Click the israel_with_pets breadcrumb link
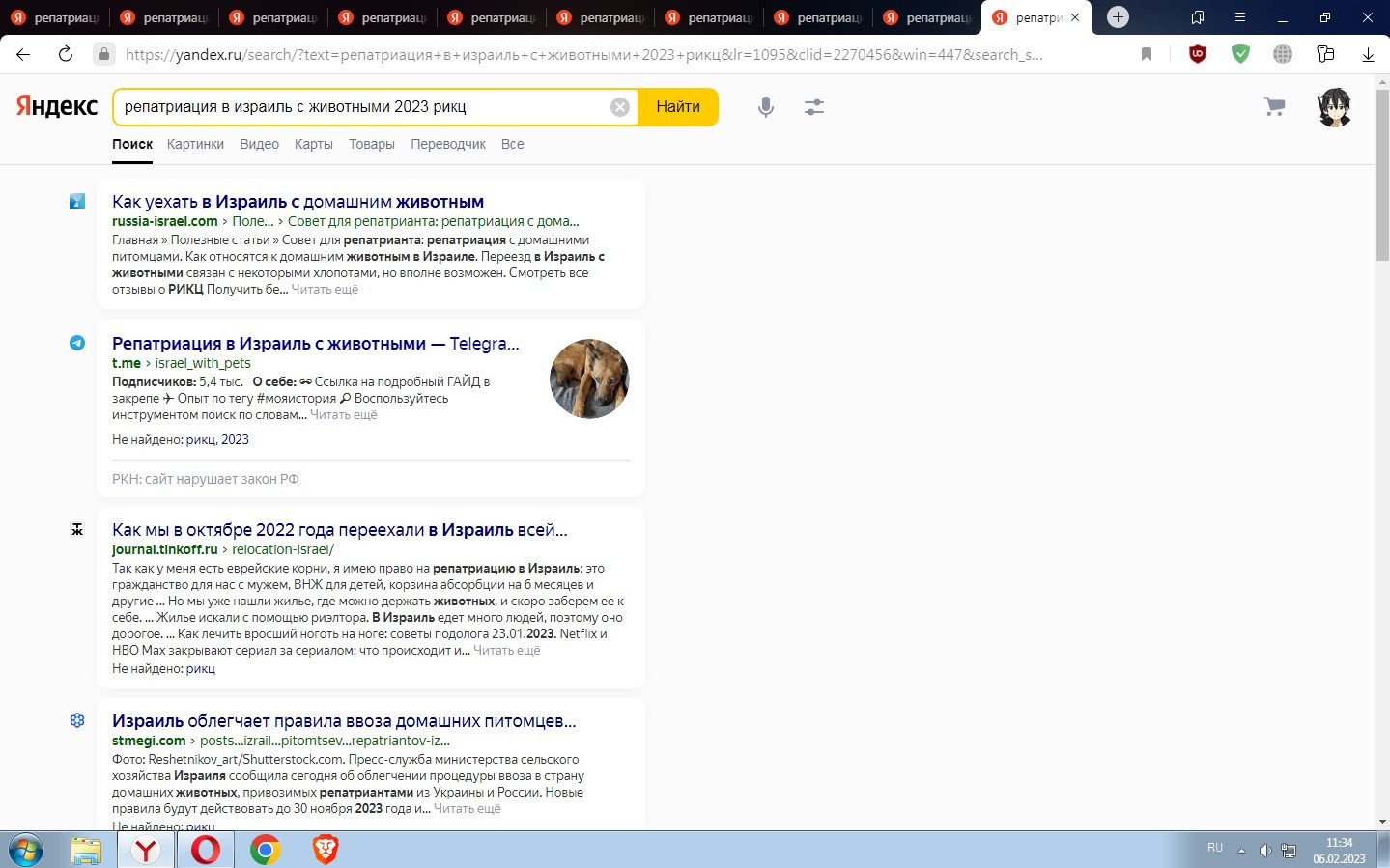The image size is (1390, 868). click(x=203, y=363)
